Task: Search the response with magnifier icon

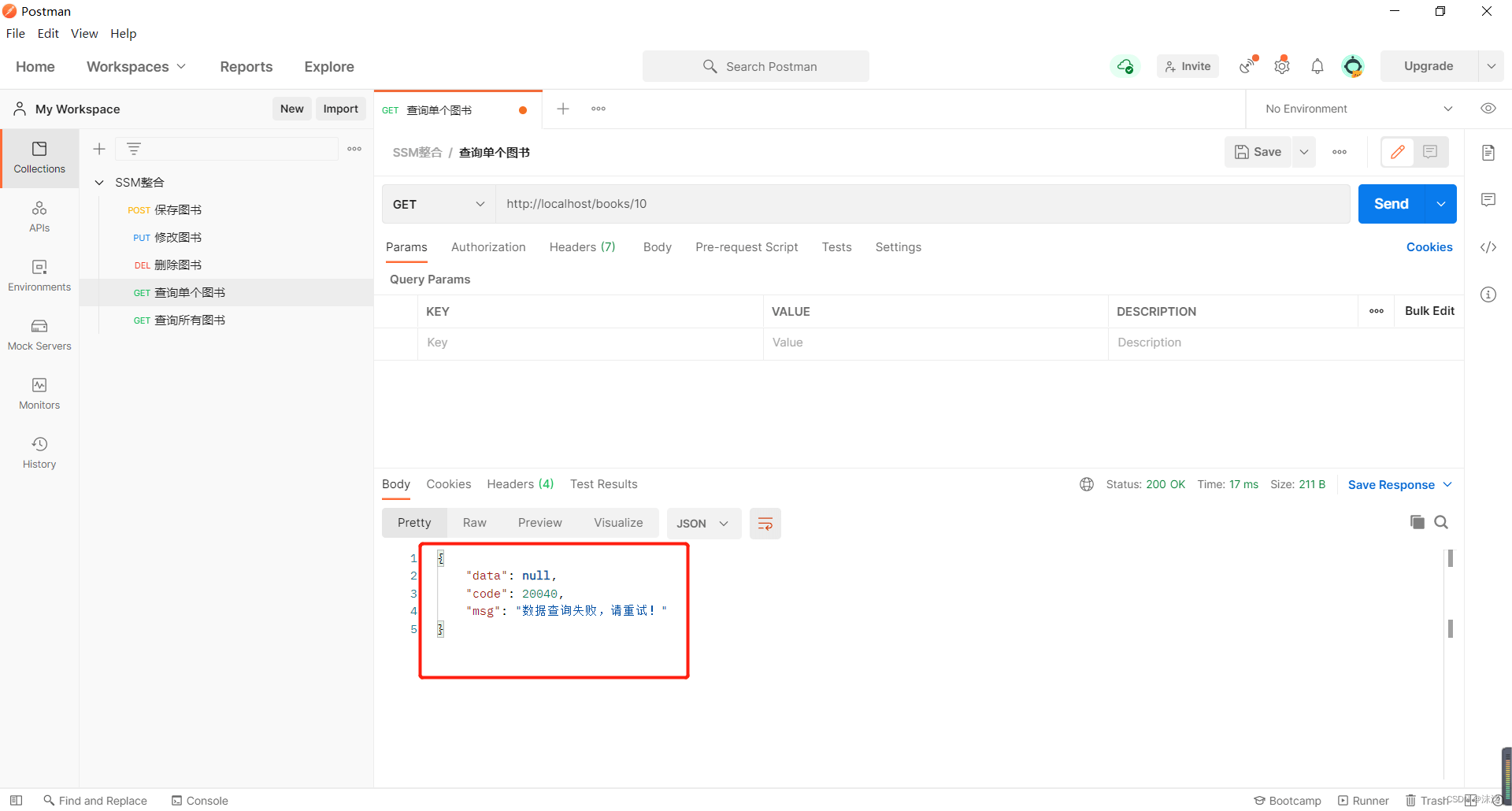Action: [1441, 522]
